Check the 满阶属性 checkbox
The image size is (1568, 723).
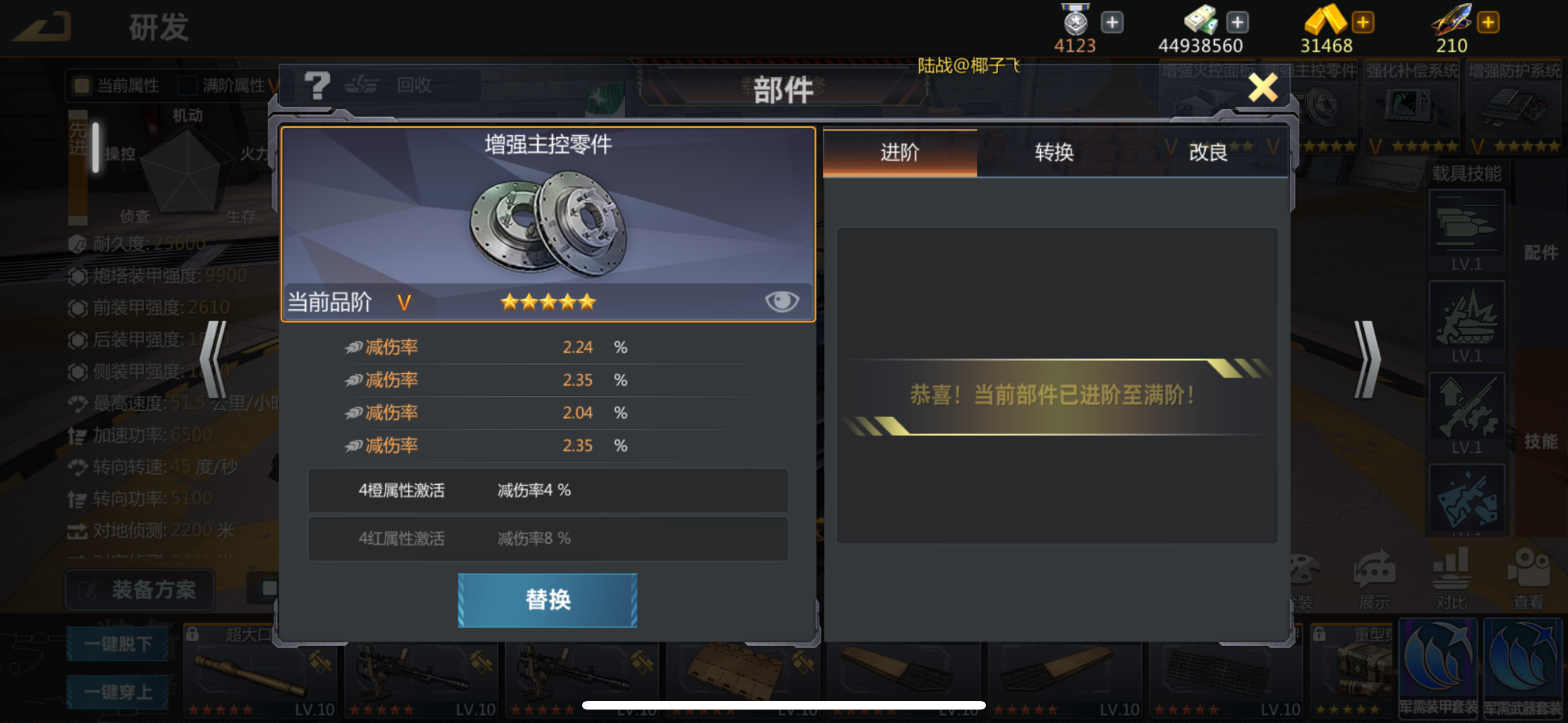[x=187, y=85]
